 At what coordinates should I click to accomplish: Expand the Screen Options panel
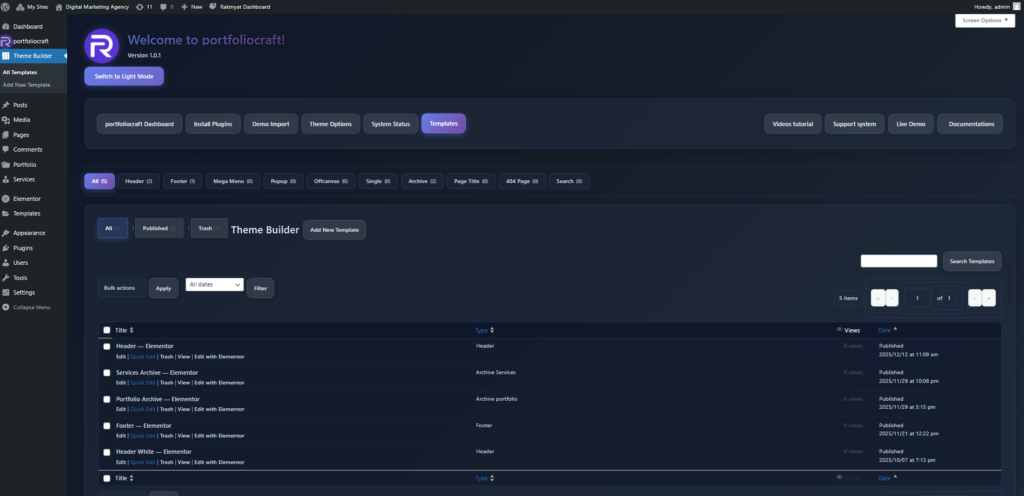[x=985, y=21]
